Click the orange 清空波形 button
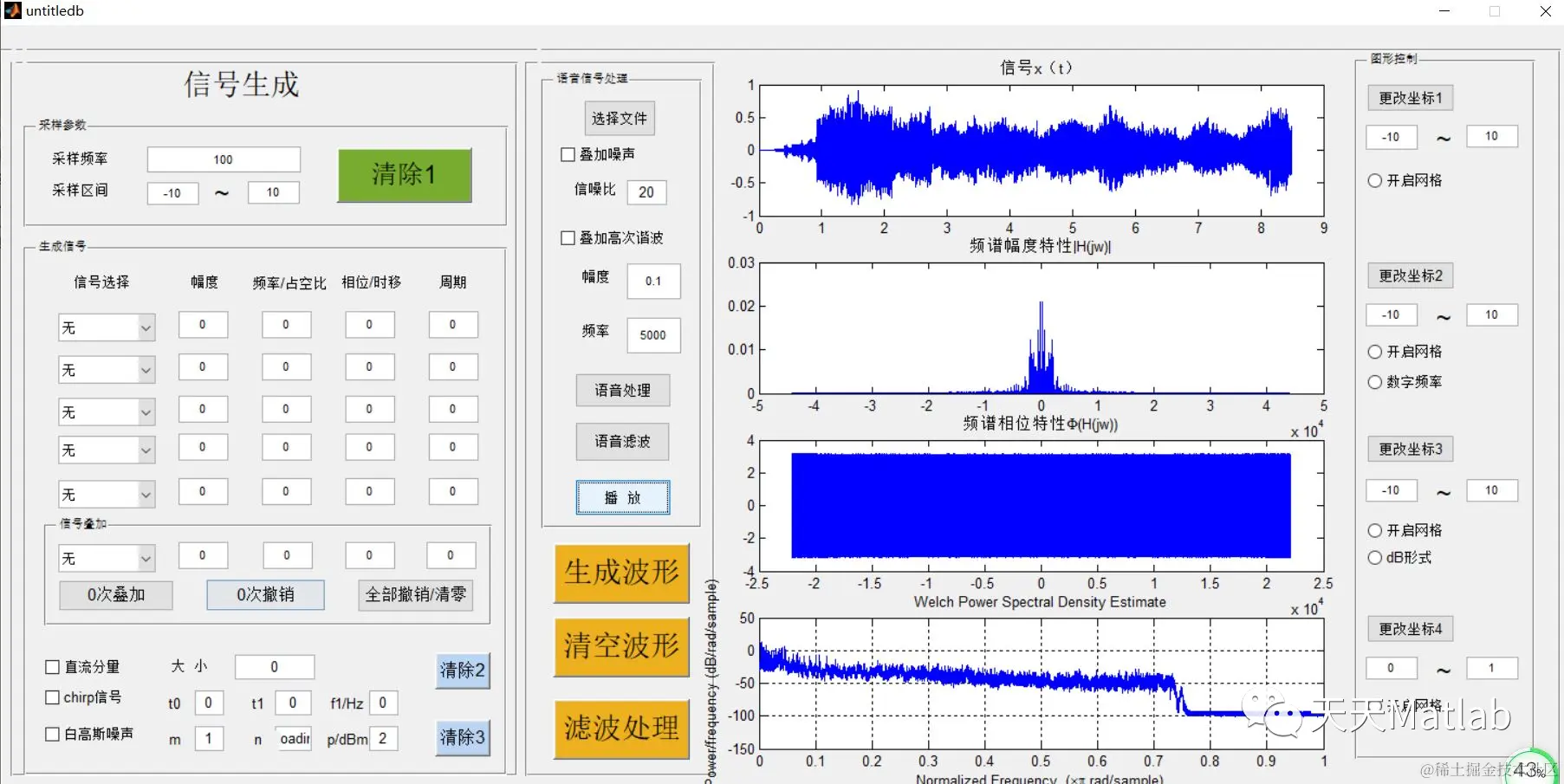The image size is (1564, 784). (622, 646)
